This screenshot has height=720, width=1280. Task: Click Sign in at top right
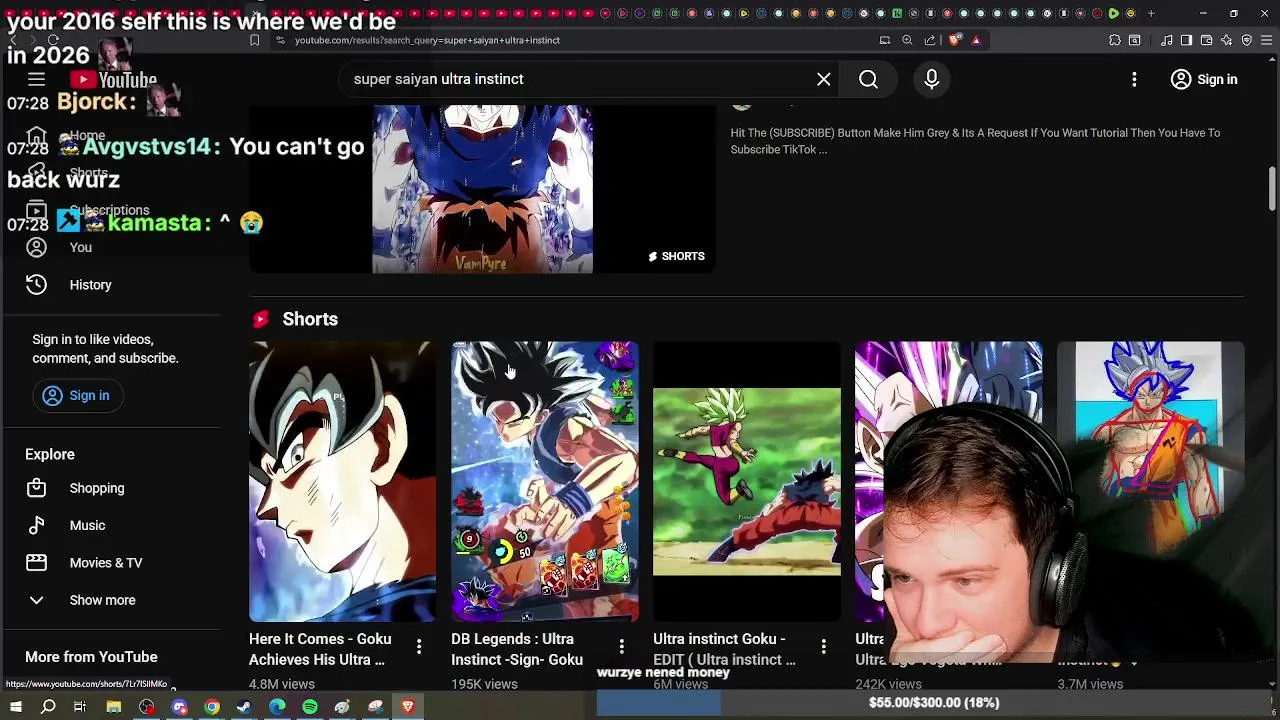pos(1204,79)
